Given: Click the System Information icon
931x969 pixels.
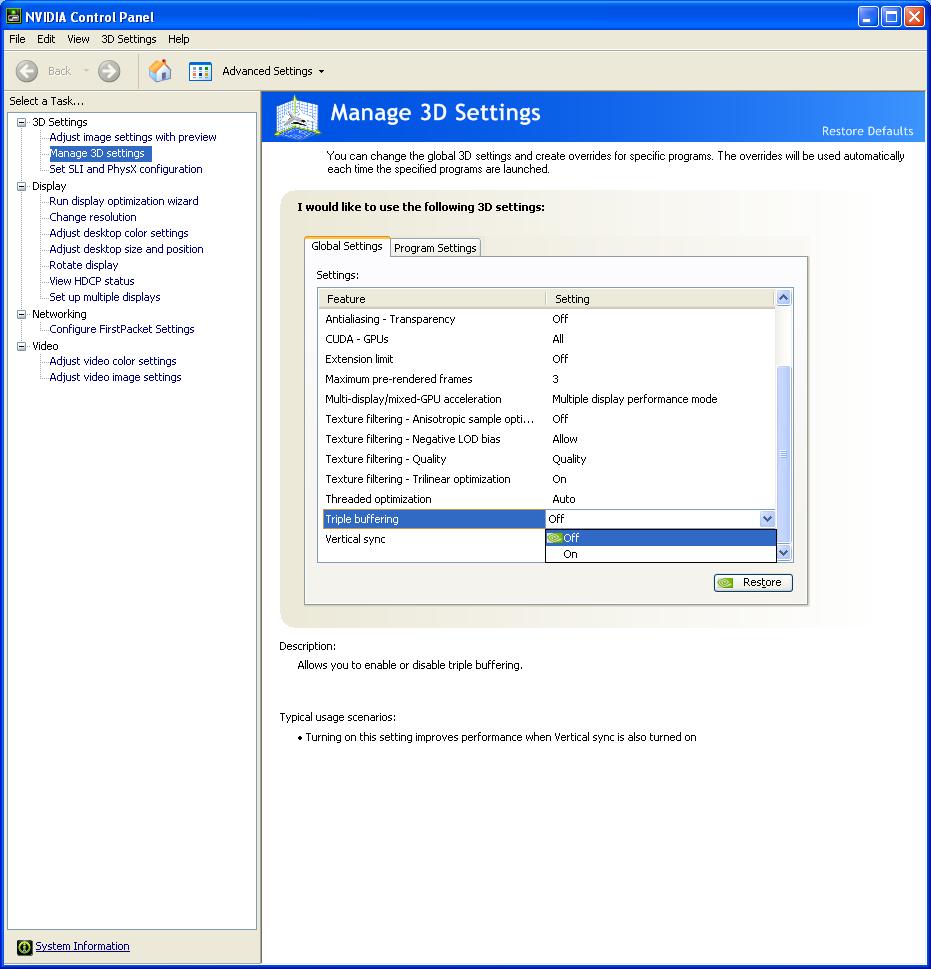Looking at the screenshot, I should (25, 947).
